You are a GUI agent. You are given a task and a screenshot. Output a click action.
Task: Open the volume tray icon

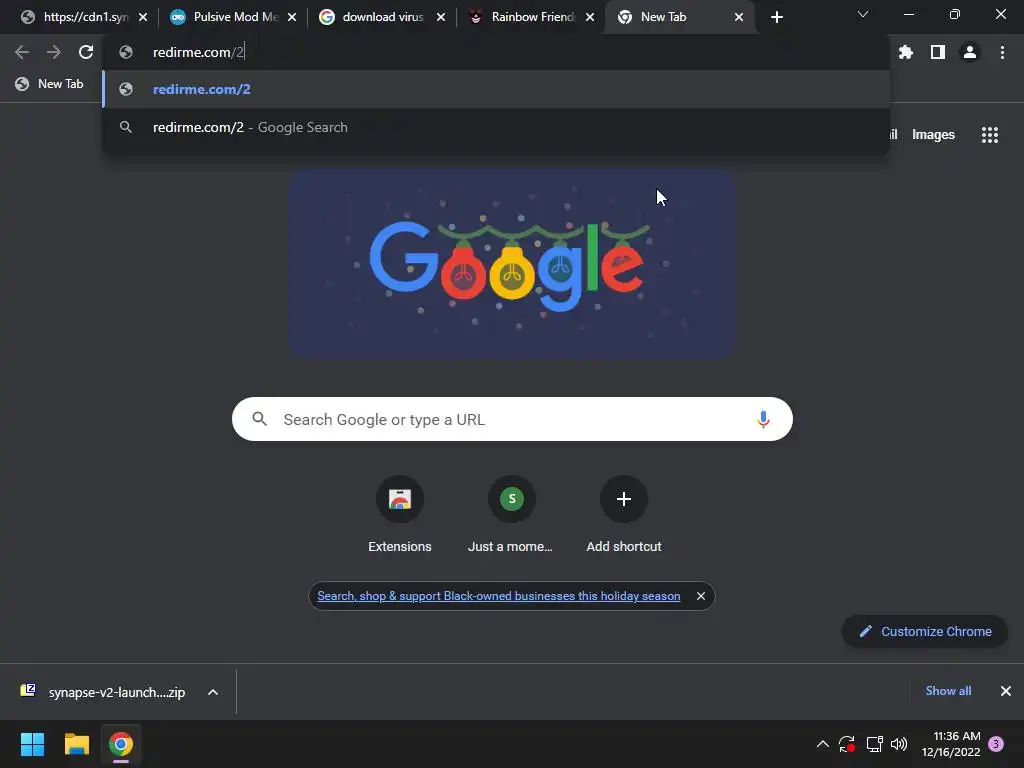point(899,744)
